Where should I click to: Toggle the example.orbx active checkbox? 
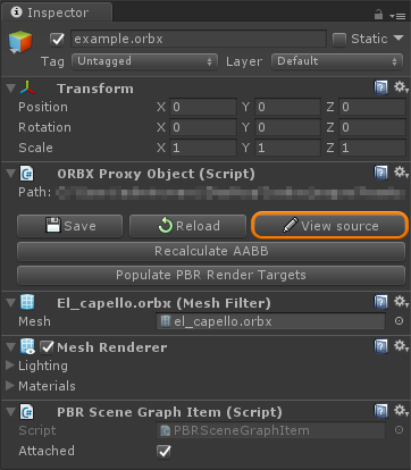(x=57, y=39)
